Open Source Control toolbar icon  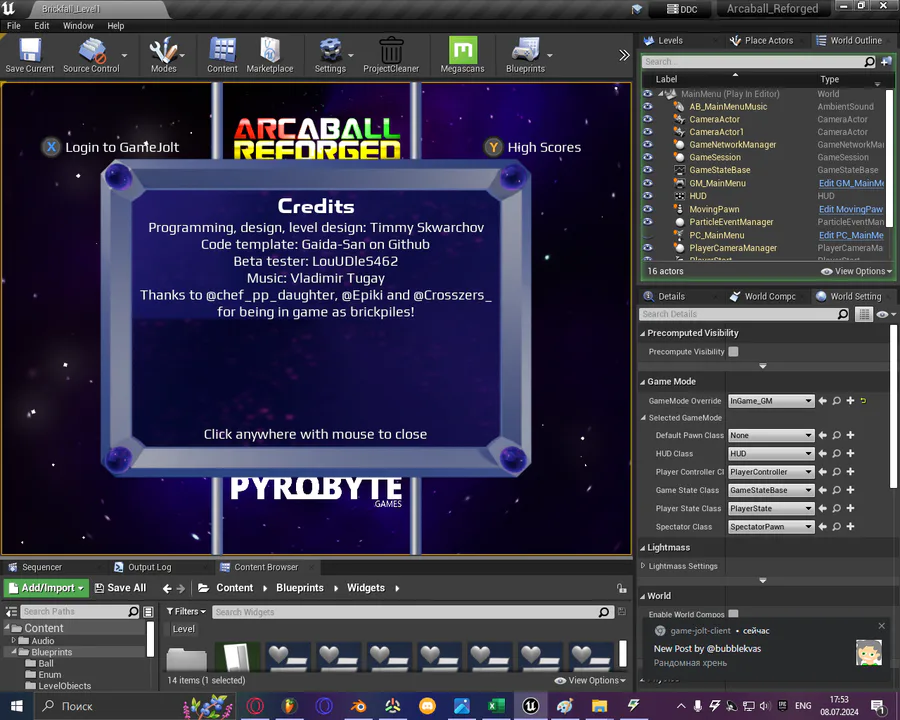pyautogui.click(x=91, y=56)
